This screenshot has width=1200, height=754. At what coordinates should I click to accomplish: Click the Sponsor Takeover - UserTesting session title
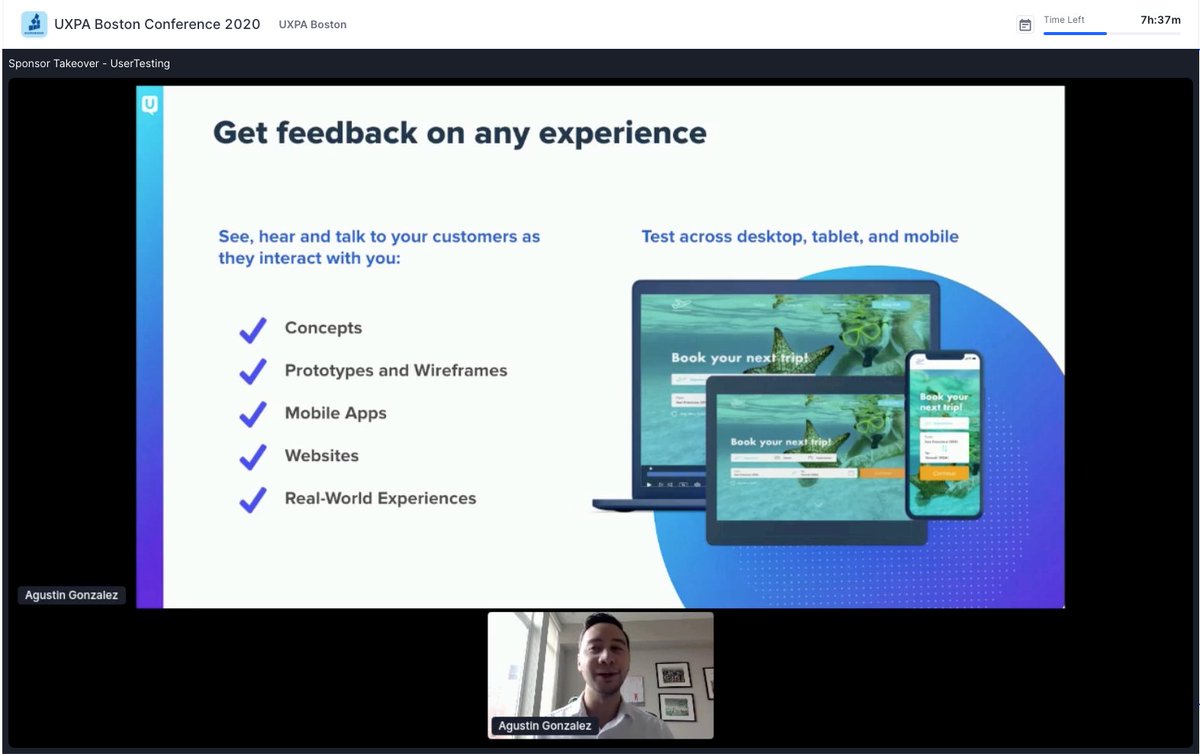[x=89, y=63]
